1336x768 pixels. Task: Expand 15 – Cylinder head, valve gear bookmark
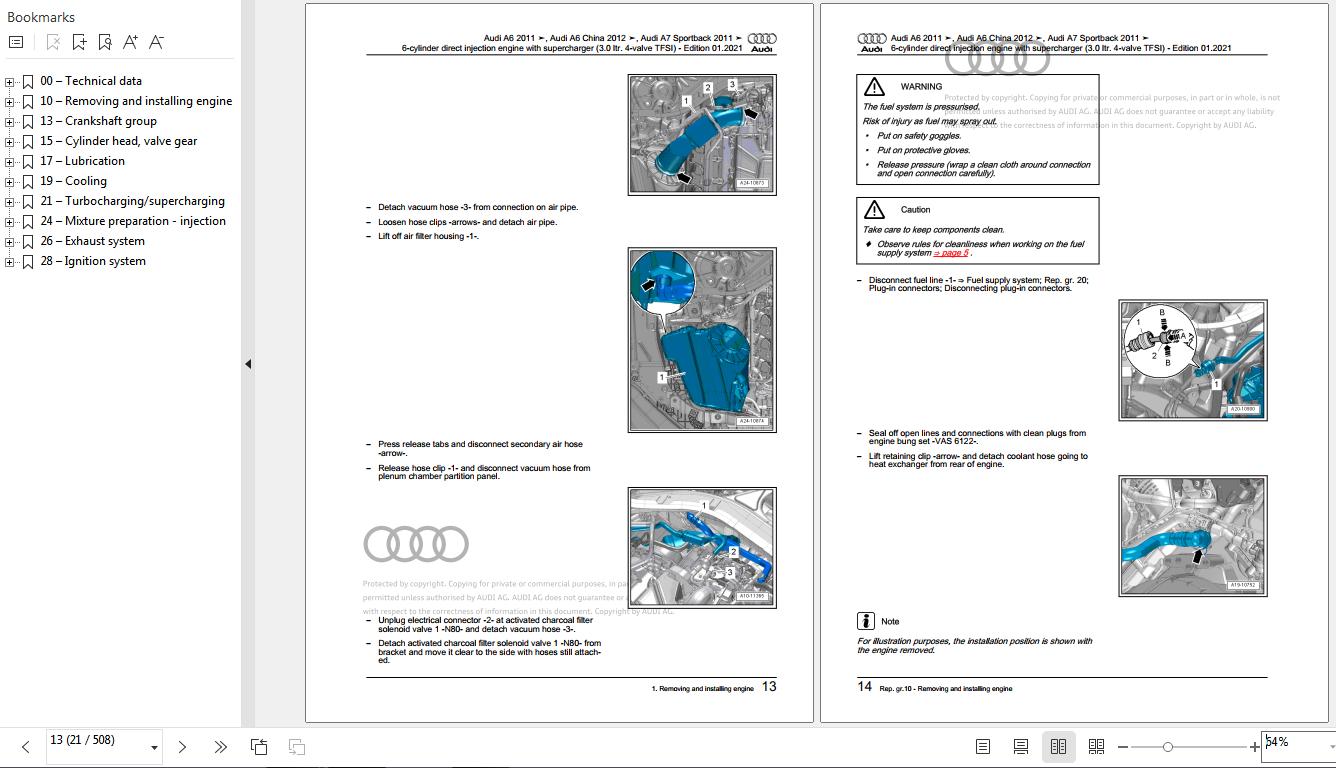[9, 142]
